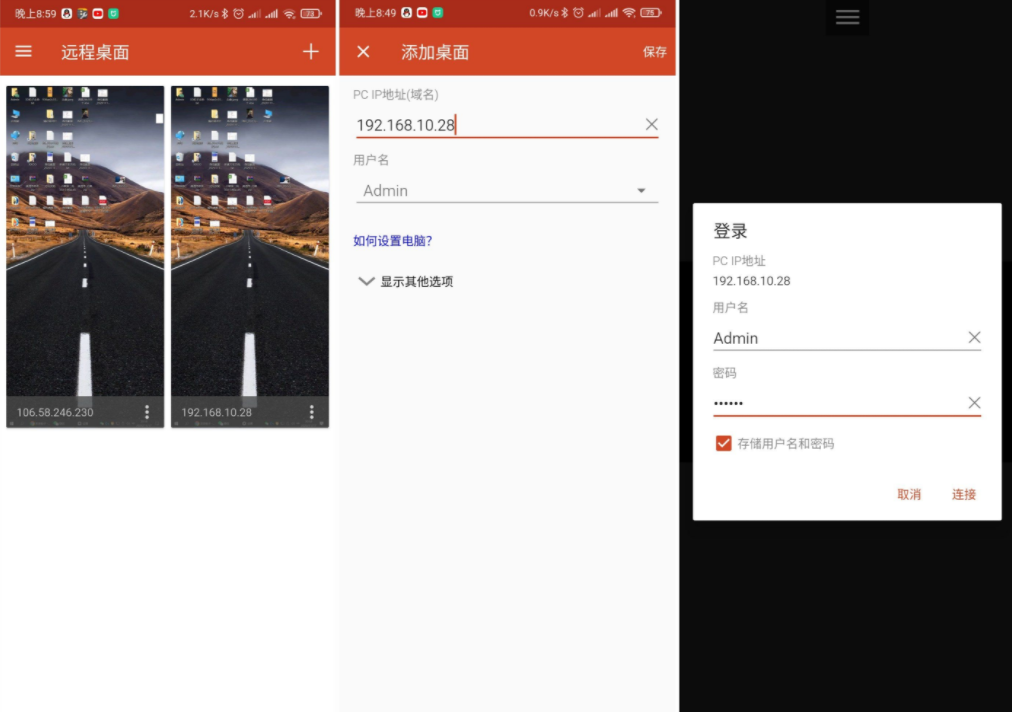1012x712 pixels.
Task: Tap the + icon to add a remote desktop
Action: tap(311, 51)
